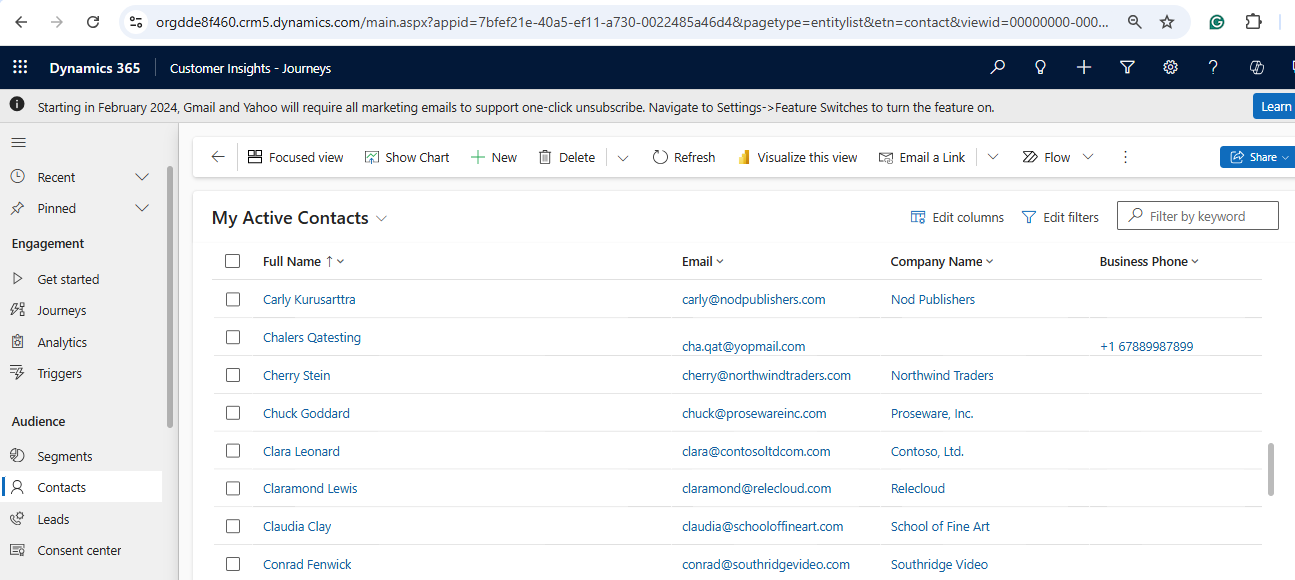The image size is (1295, 580).
Task: Open the lightbulb assistant icon
Action: pyautogui.click(x=1040, y=68)
